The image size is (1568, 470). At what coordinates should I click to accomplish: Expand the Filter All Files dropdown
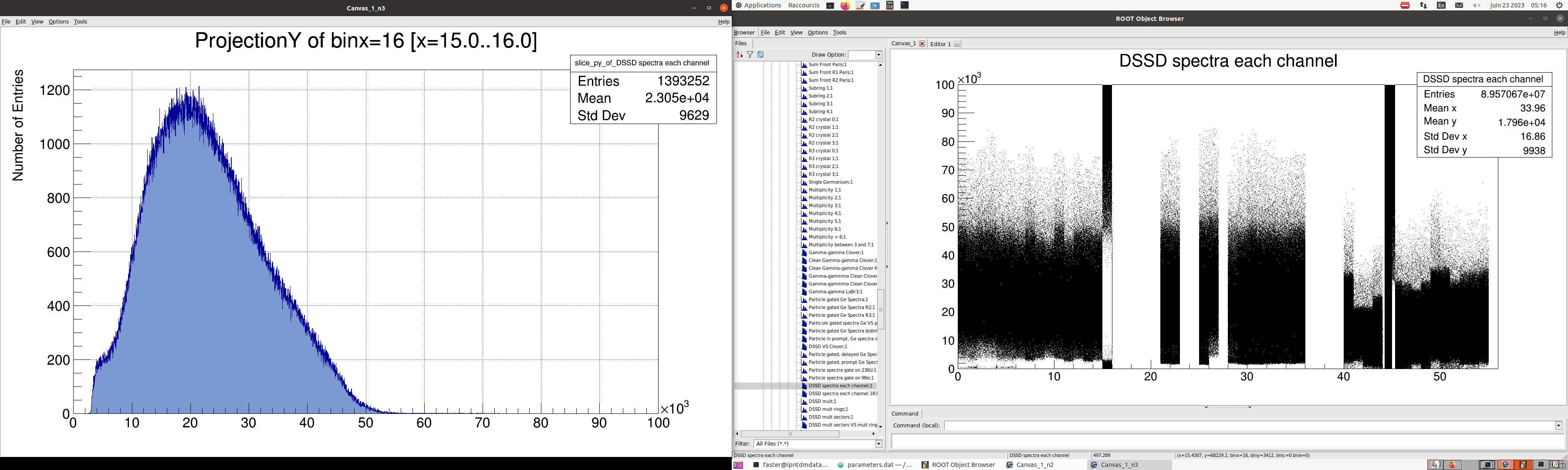879,444
